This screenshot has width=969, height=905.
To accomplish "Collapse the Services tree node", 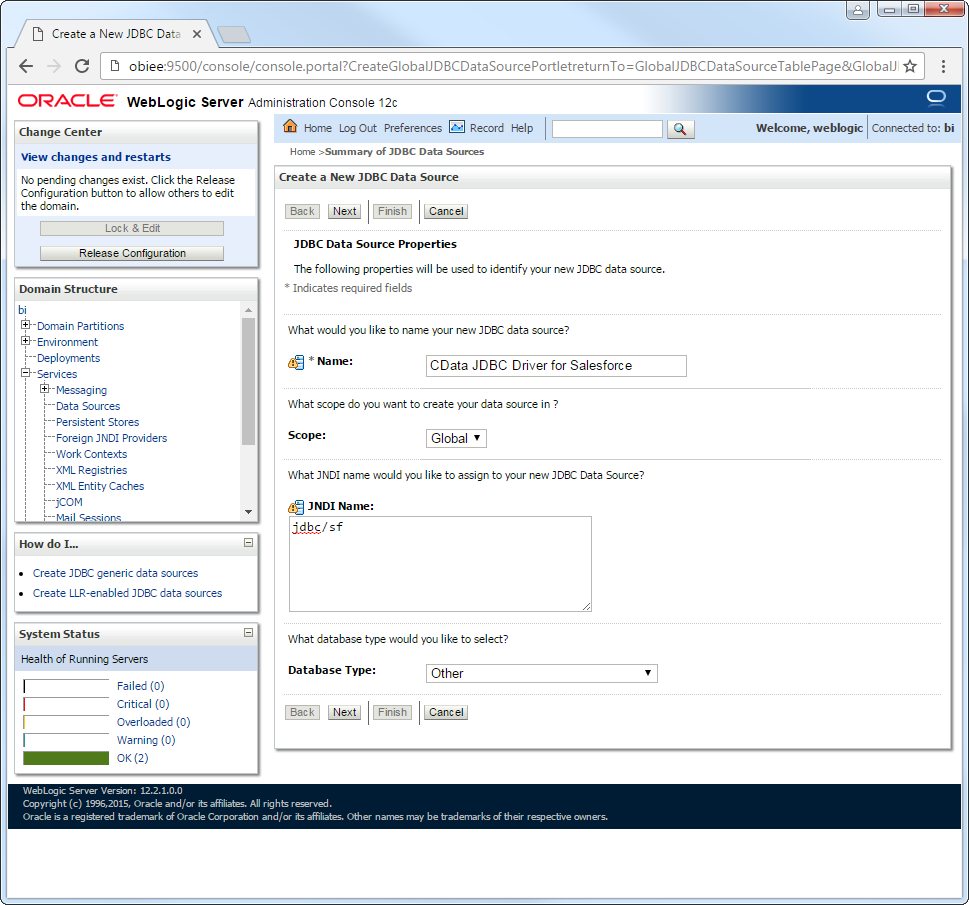I will [x=26, y=374].
